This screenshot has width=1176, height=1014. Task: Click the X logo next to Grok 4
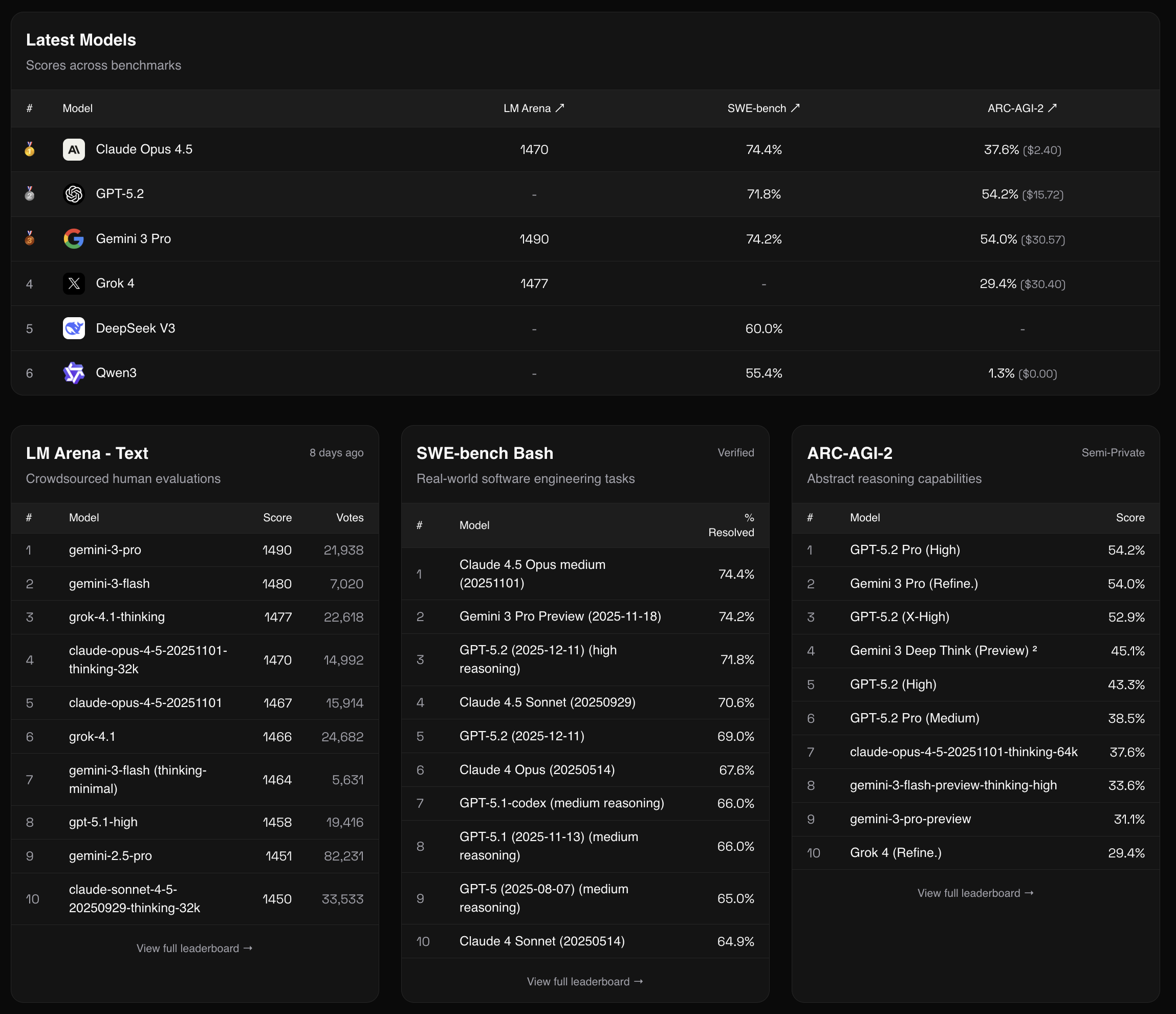point(74,284)
